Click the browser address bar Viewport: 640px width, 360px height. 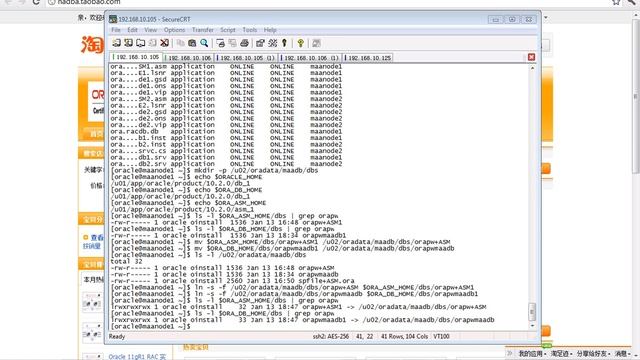pos(327,2)
